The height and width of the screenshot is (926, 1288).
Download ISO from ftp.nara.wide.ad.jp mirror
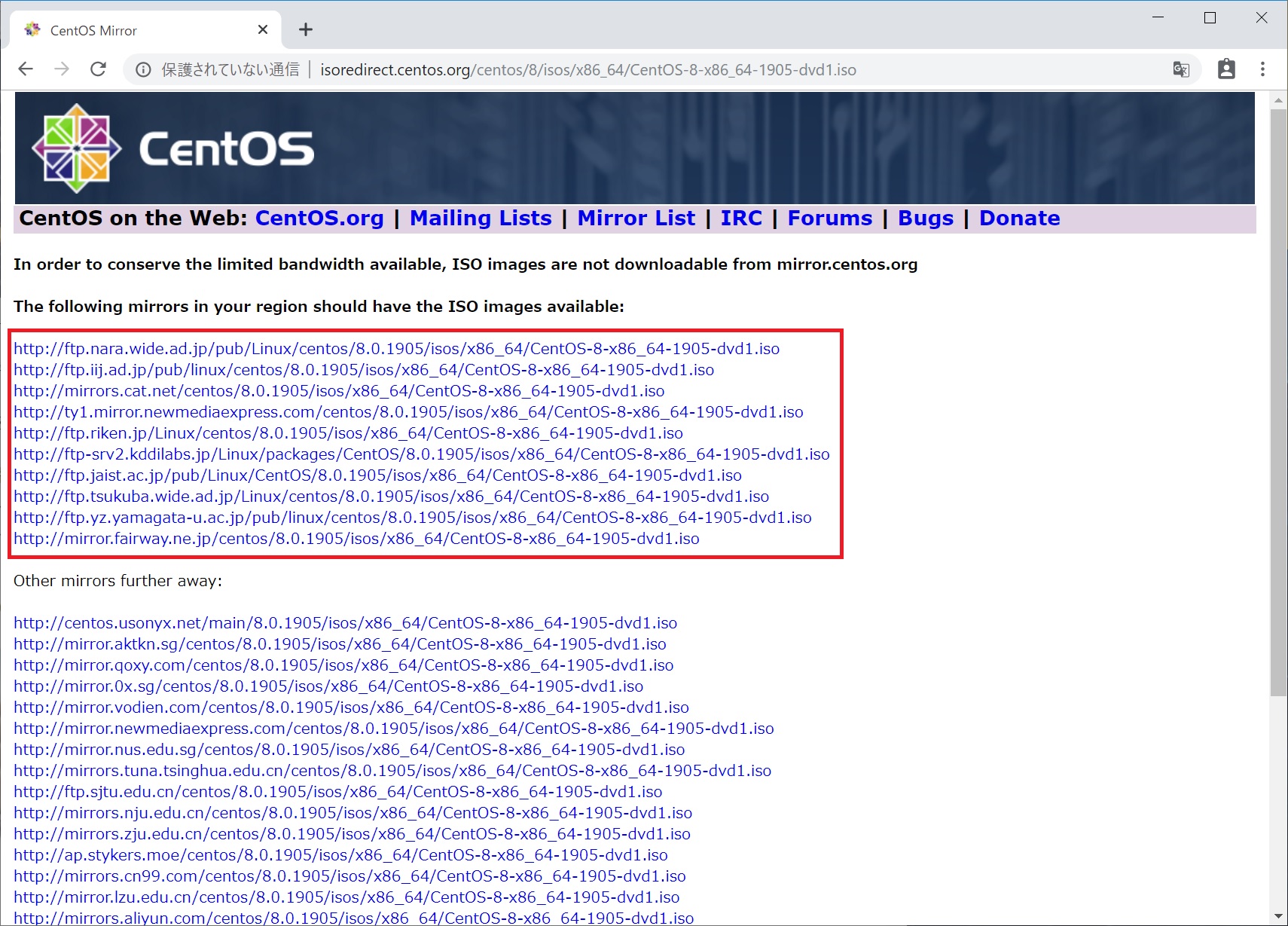(x=396, y=349)
